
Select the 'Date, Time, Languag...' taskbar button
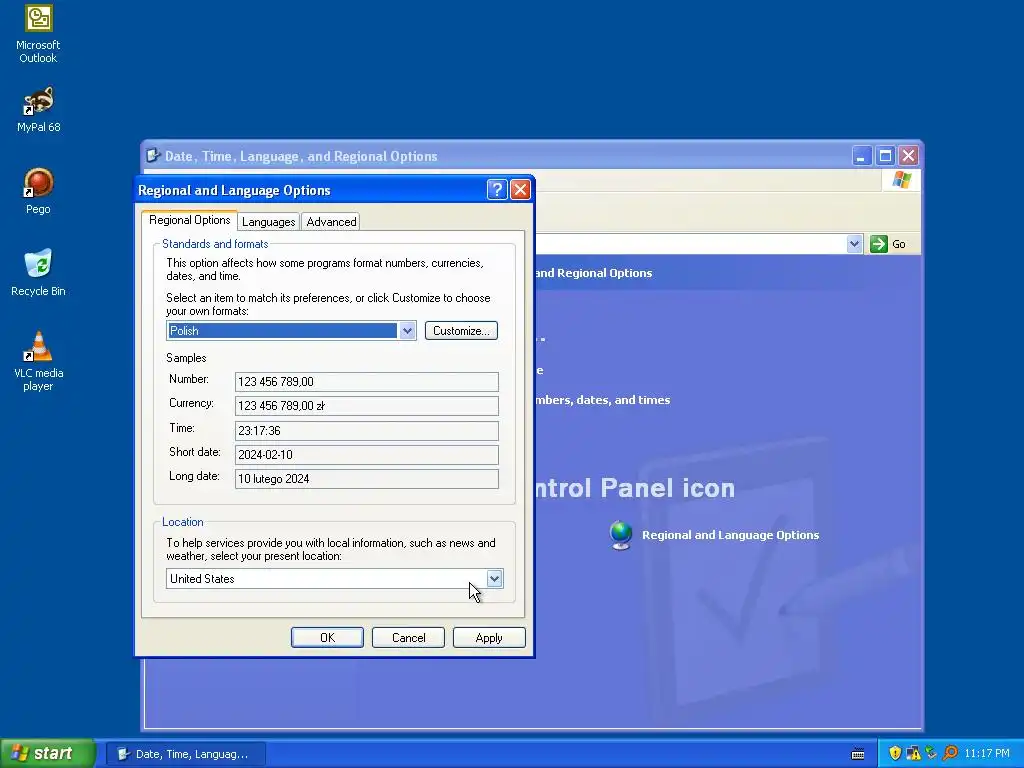(x=186, y=754)
